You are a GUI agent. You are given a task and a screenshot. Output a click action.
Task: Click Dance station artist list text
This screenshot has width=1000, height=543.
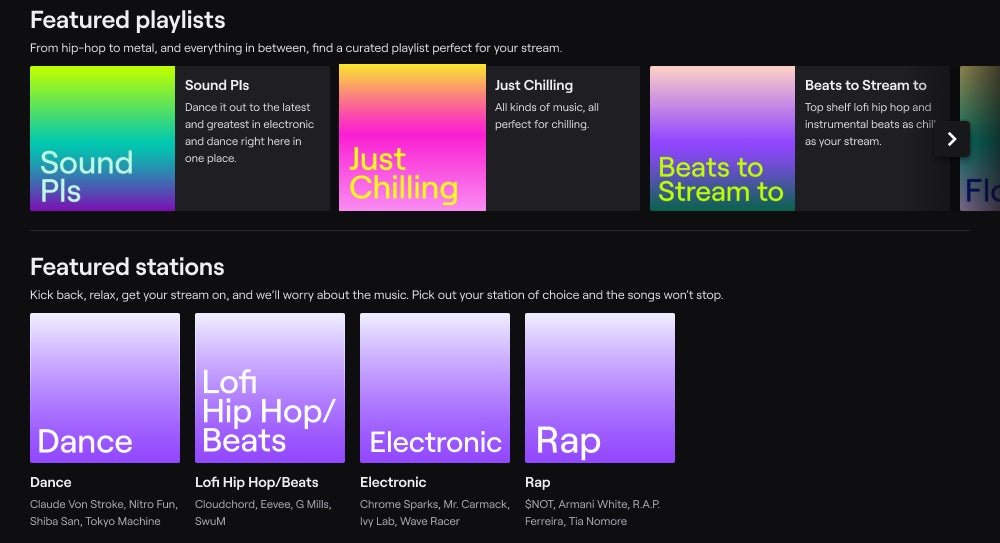click(104, 512)
